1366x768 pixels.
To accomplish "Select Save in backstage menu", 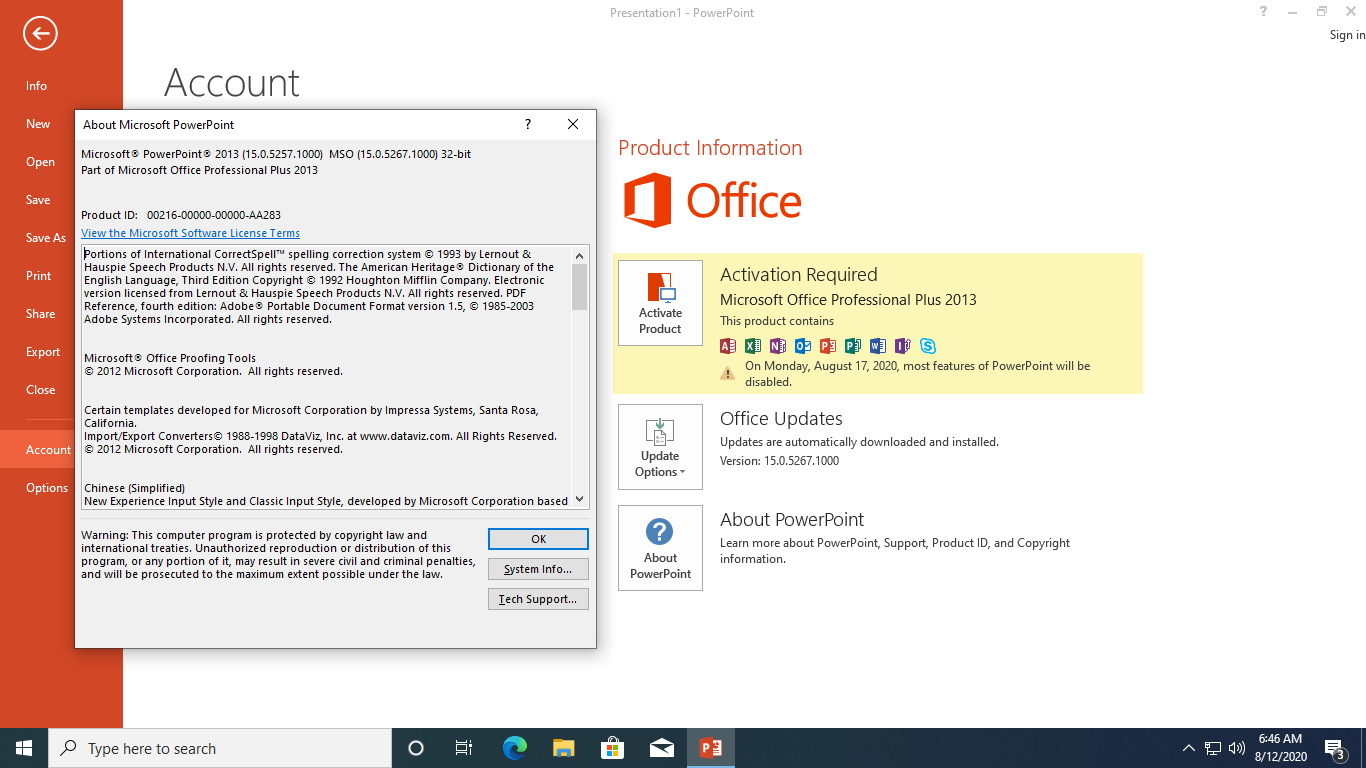I will 61,200.
